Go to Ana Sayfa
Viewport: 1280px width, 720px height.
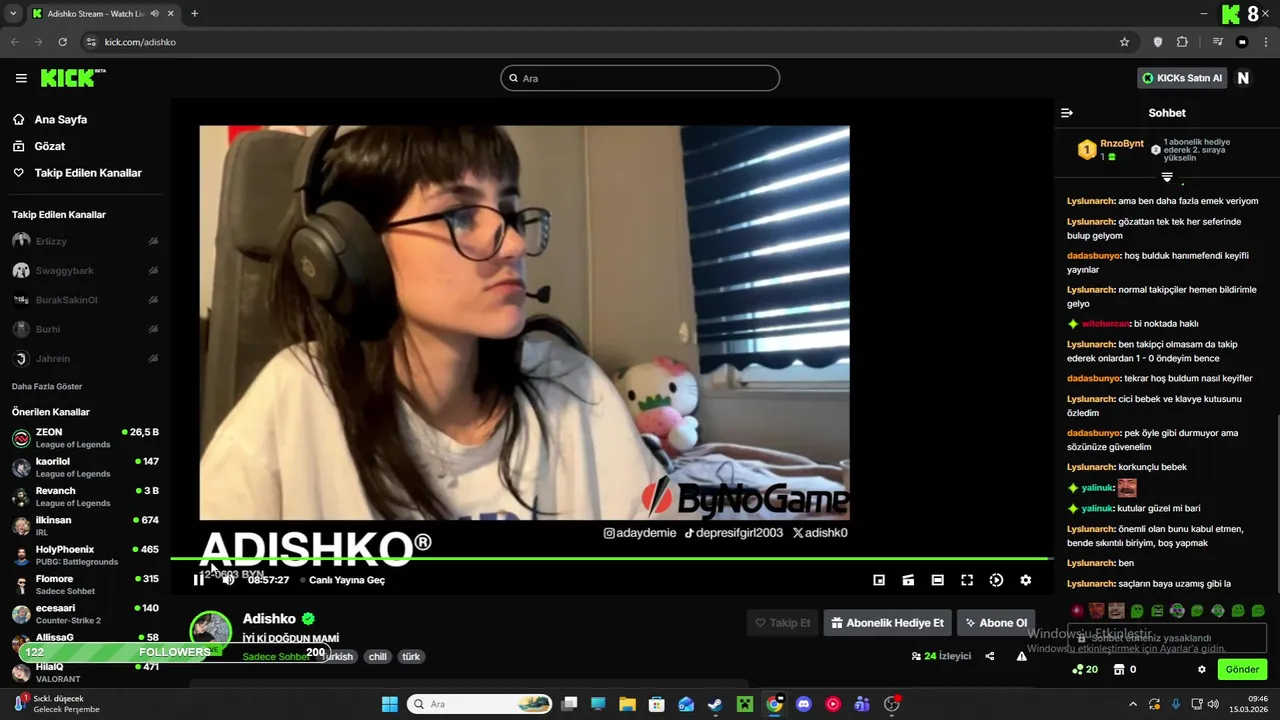point(60,119)
